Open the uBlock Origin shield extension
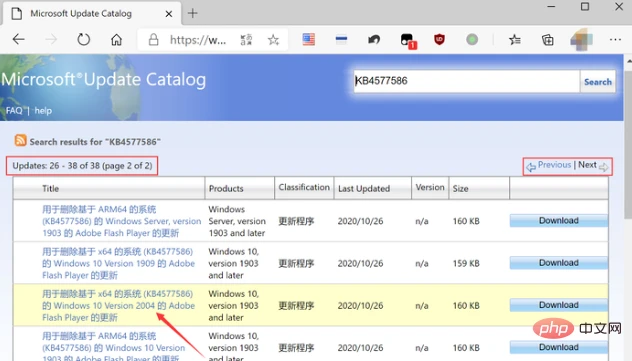This screenshot has height=361, width=632. pyautogui.click(x=439, y=39)
